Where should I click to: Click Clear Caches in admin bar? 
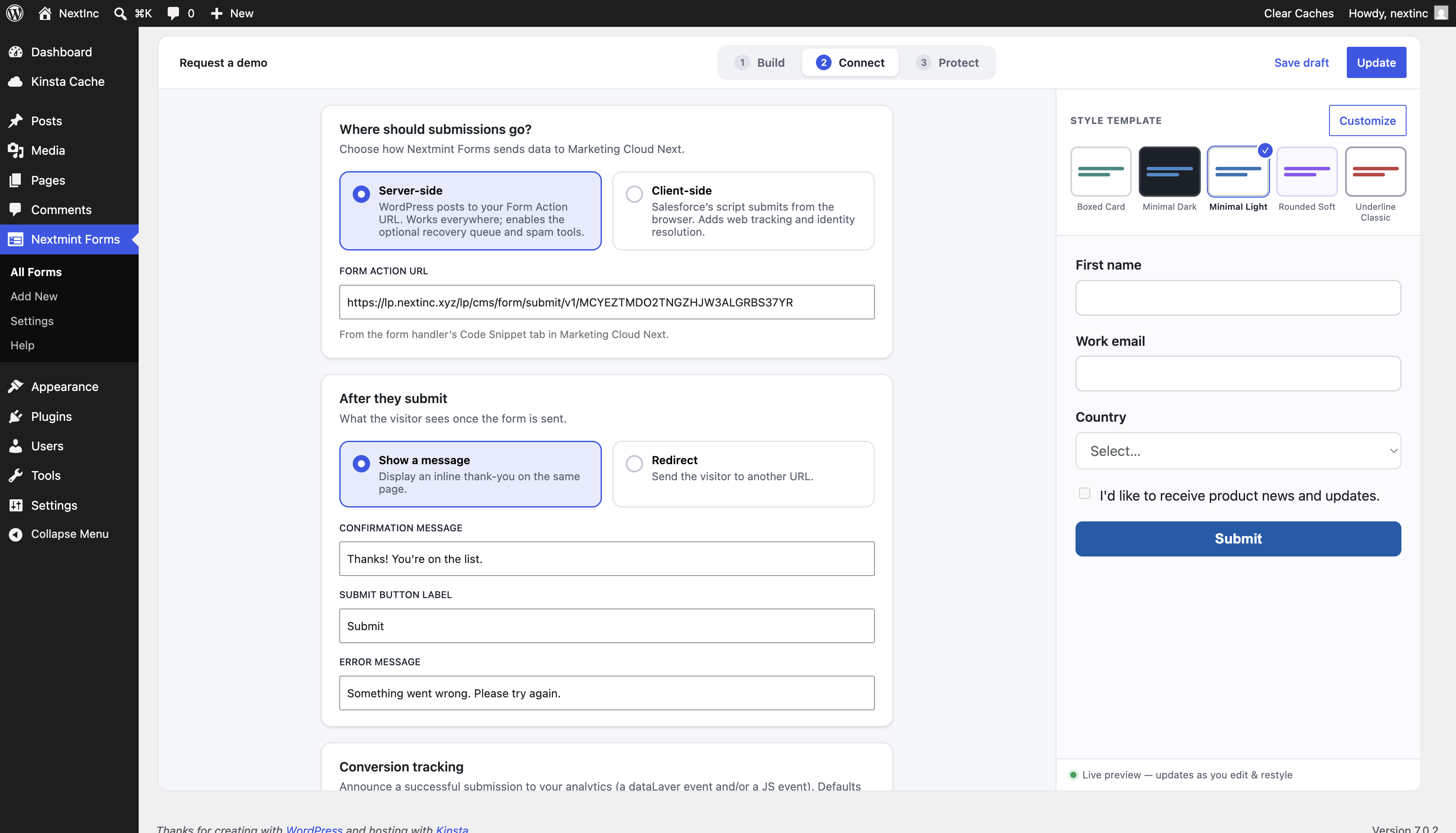pyautogui.click(x=1298, y=13)
